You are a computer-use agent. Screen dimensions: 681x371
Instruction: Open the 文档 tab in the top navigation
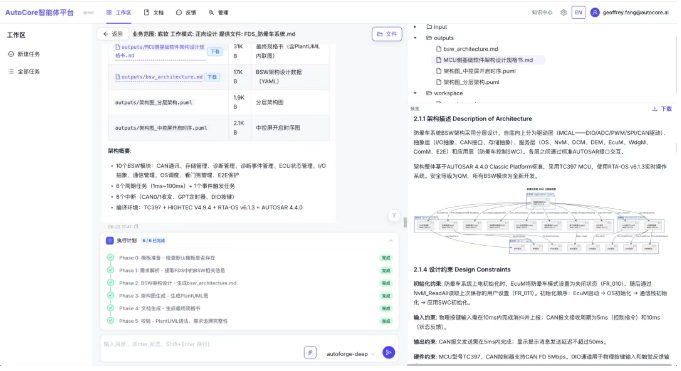pyautogui.click(x=154, y=13)
